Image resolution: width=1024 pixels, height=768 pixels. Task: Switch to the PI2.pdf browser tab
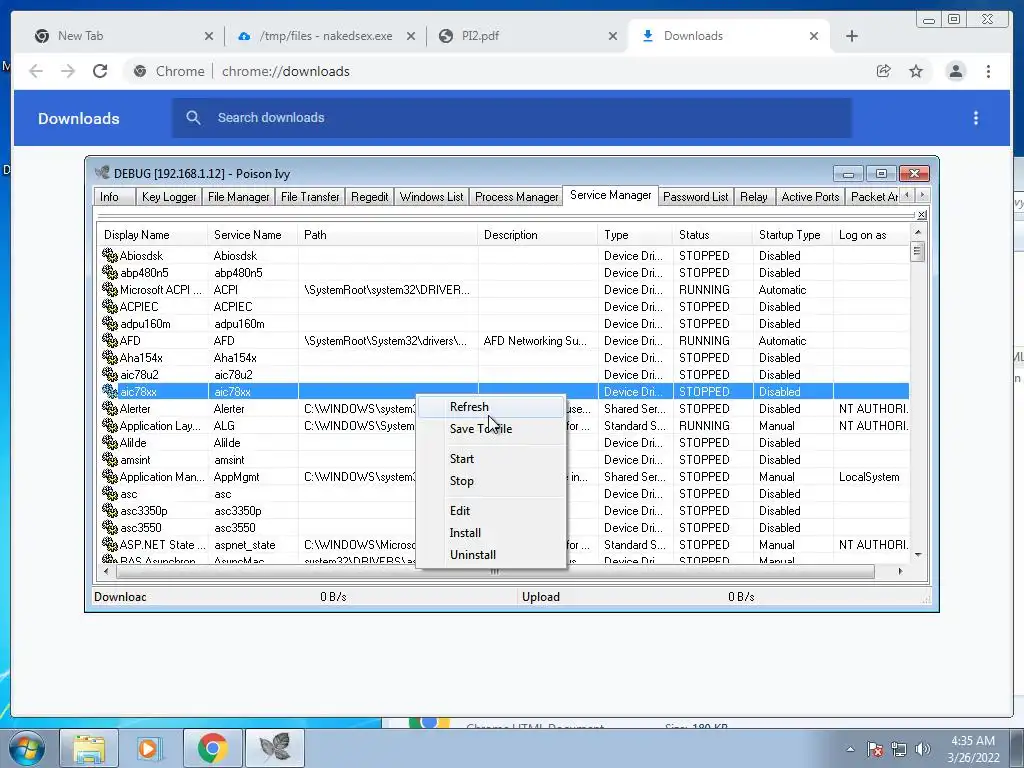click(526, 36)
